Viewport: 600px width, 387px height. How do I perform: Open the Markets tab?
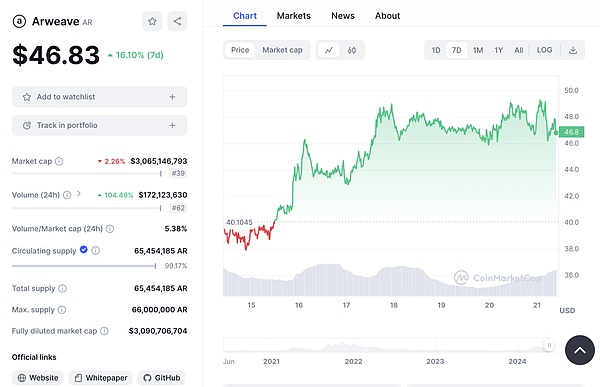(x=293, y=16)
